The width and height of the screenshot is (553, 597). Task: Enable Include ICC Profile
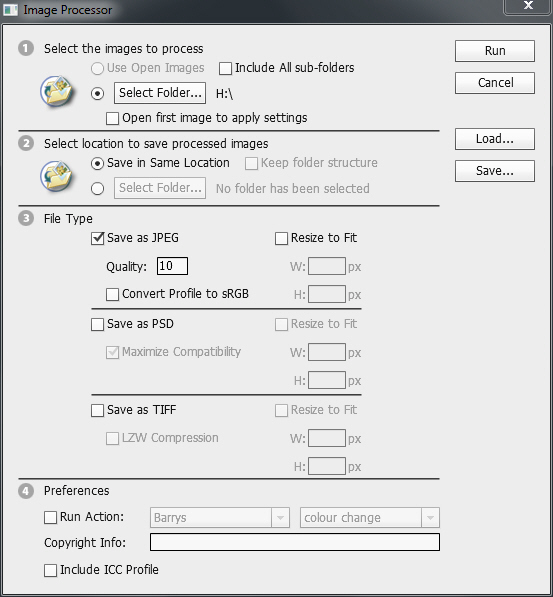50,571
